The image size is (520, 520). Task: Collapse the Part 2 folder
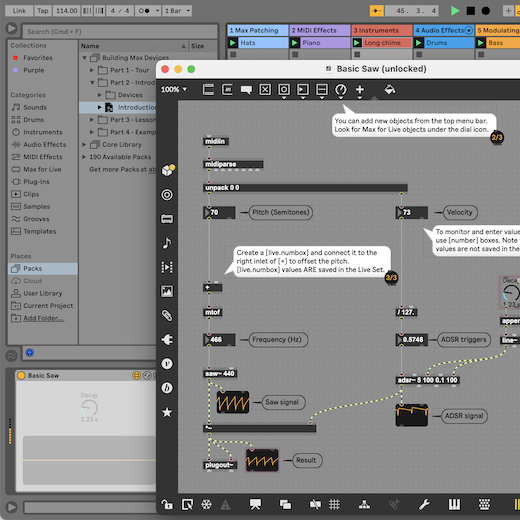pyautogui.click(x=92, y=83)
